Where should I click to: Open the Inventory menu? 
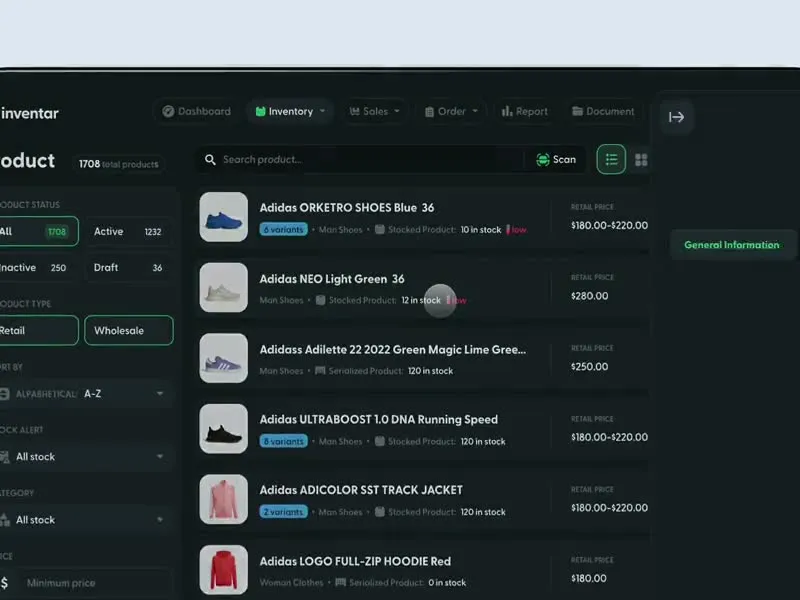(290, 111)
